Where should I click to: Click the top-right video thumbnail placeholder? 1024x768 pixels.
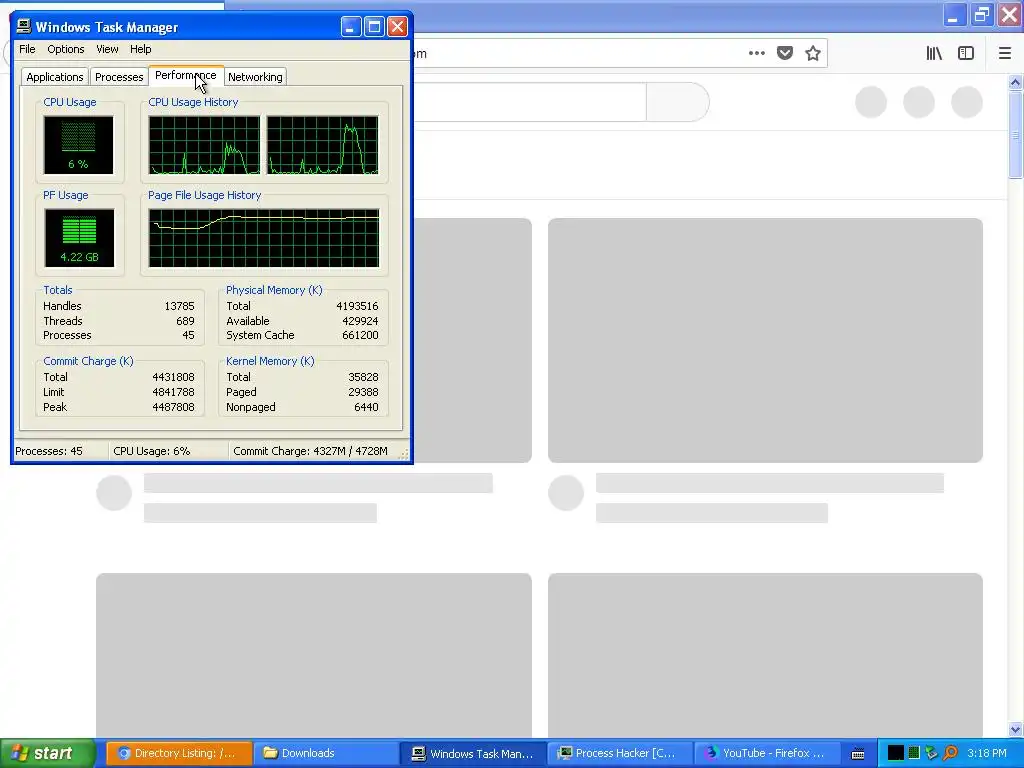(x=765, y=340)
